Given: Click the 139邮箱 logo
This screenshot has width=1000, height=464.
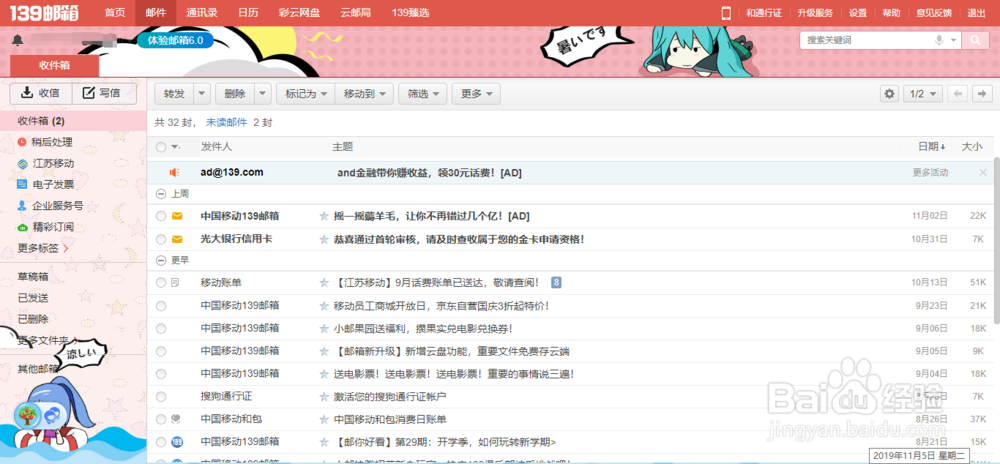Looking at the screenshot, I should (x=43, y=13).
